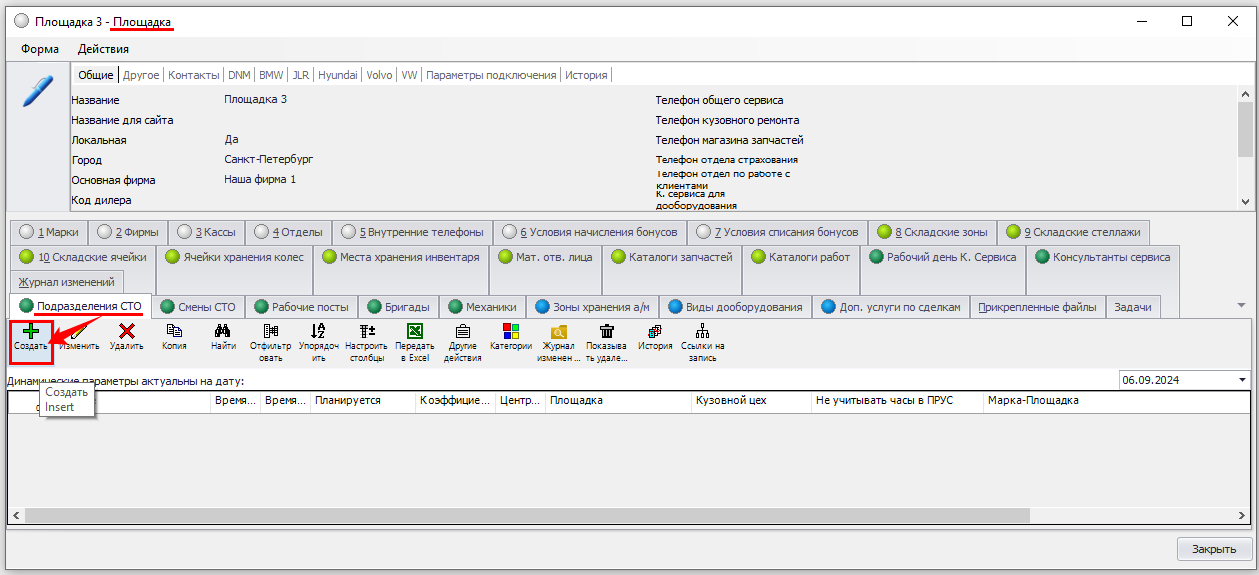Open Ссылки на запись links icon
The height and width of the screenshot is (575, 1259).
[702, 331]
